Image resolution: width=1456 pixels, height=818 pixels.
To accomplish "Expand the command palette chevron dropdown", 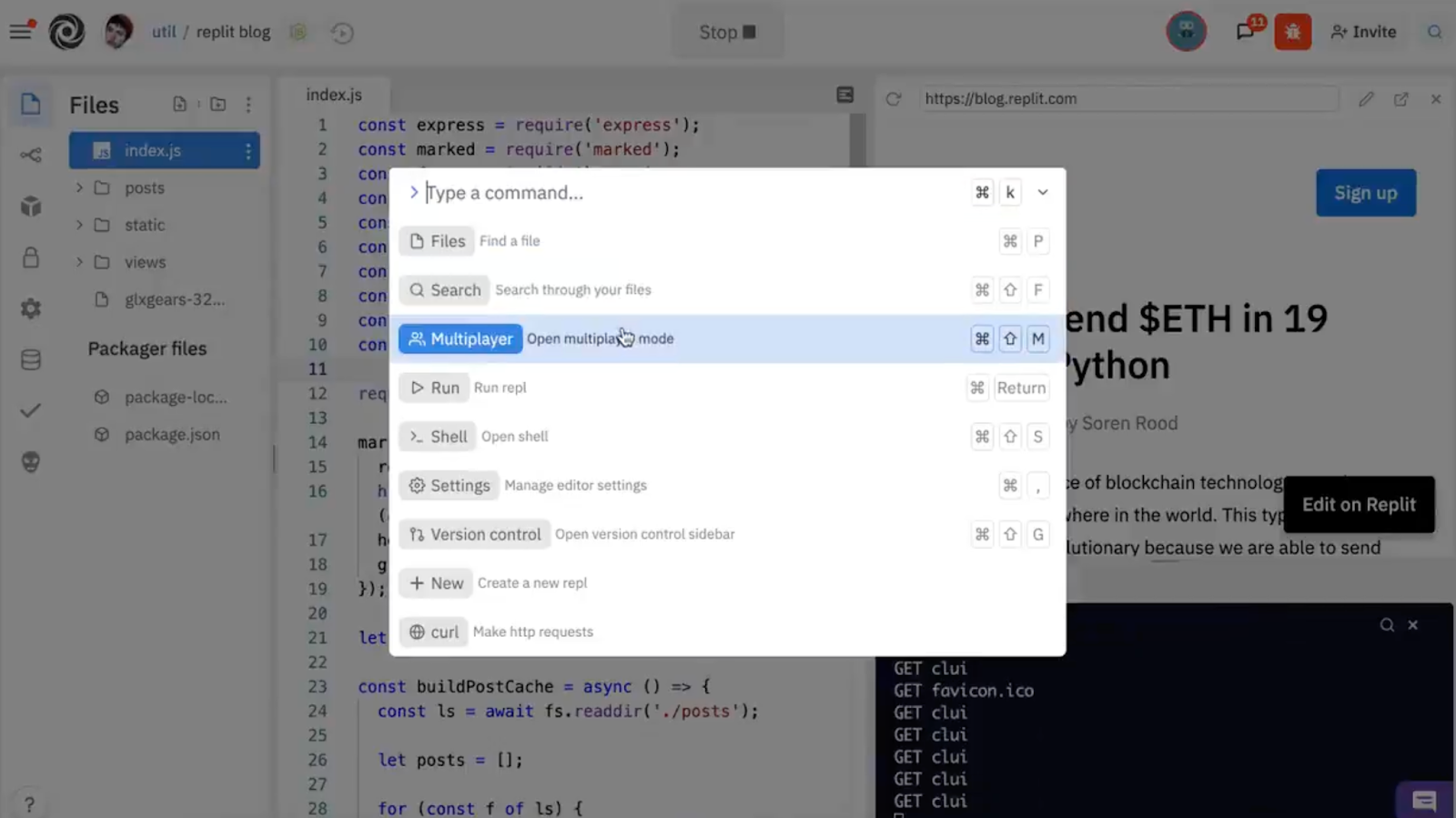I will click(x=1043, y=193).
